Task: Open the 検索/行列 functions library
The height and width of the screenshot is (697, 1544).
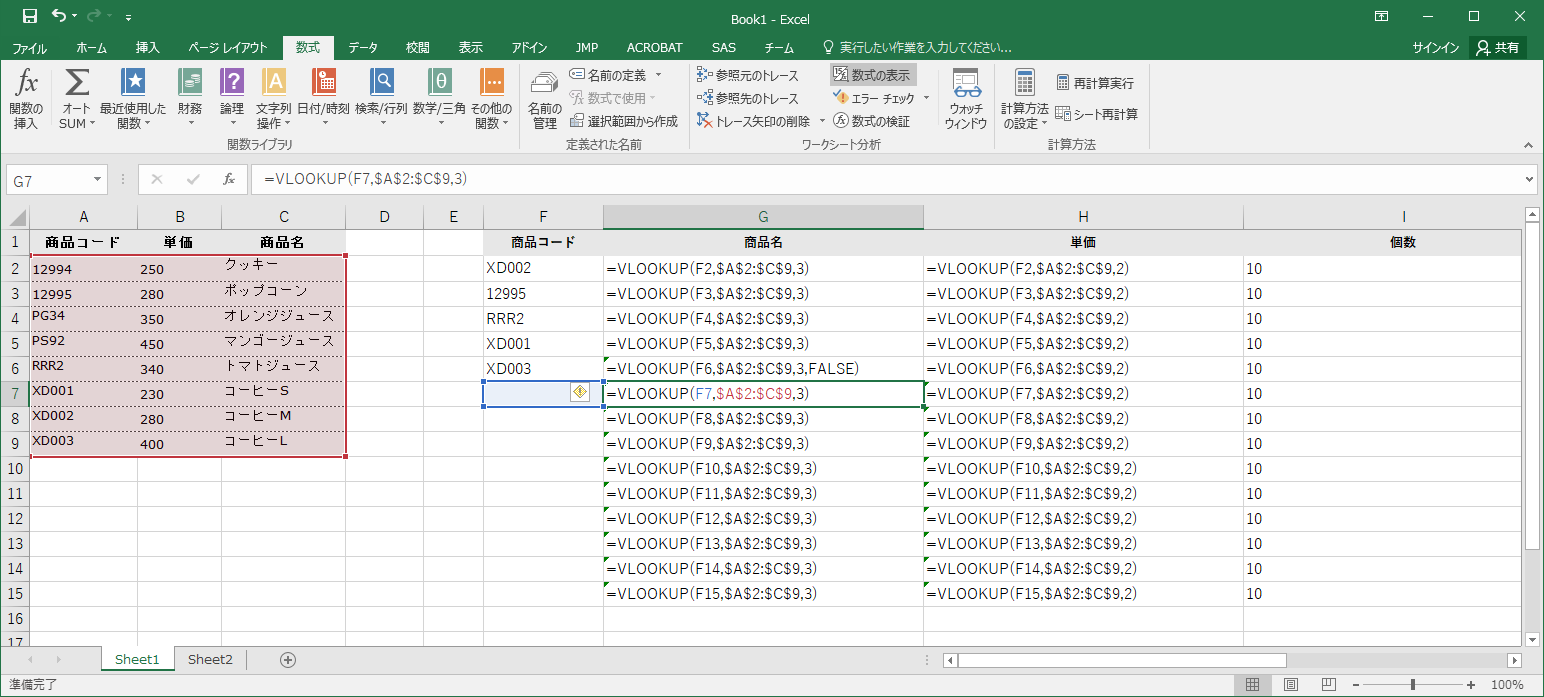Action: coord(381,98)
